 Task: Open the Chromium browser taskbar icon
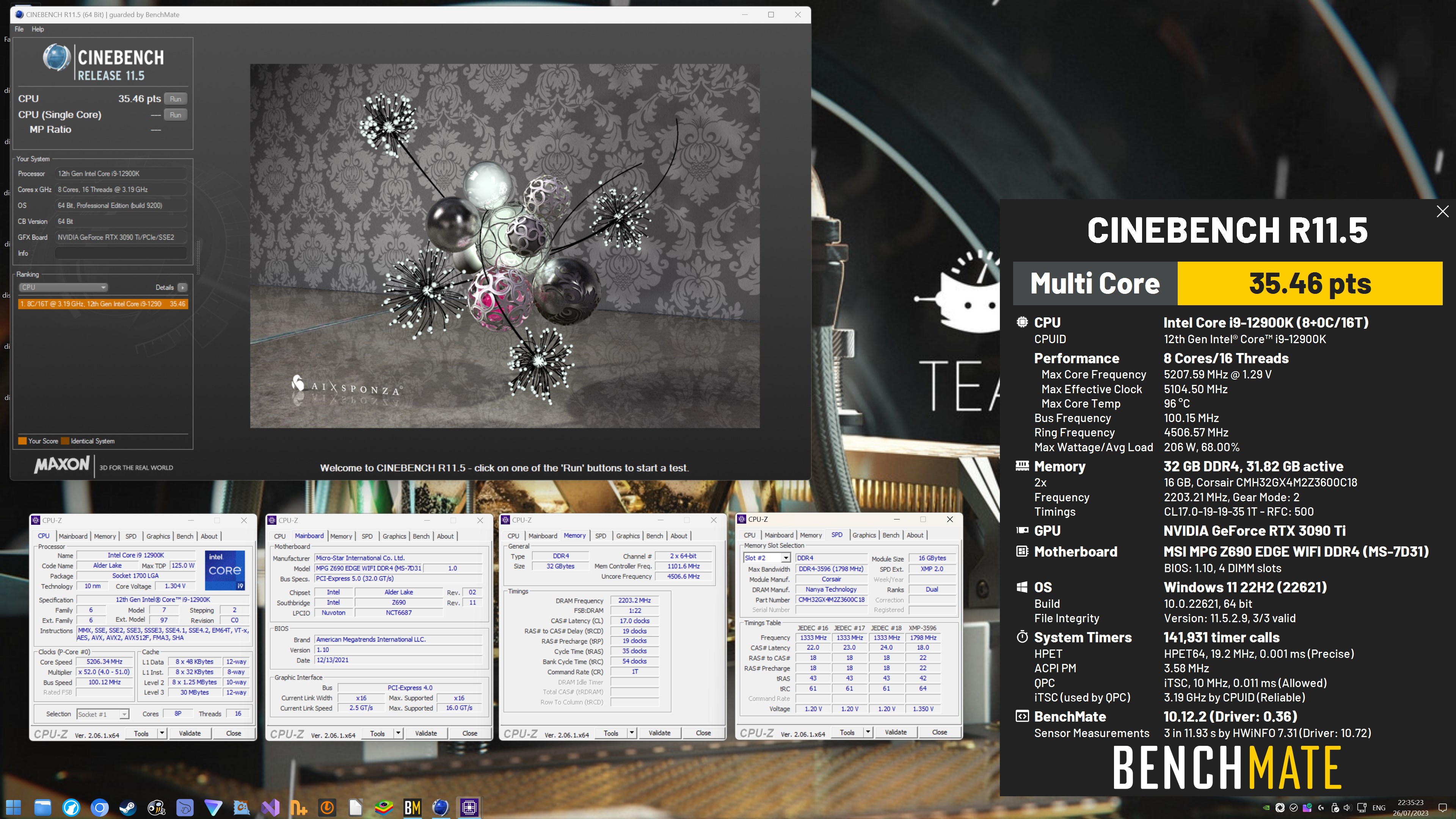[99, 807]
